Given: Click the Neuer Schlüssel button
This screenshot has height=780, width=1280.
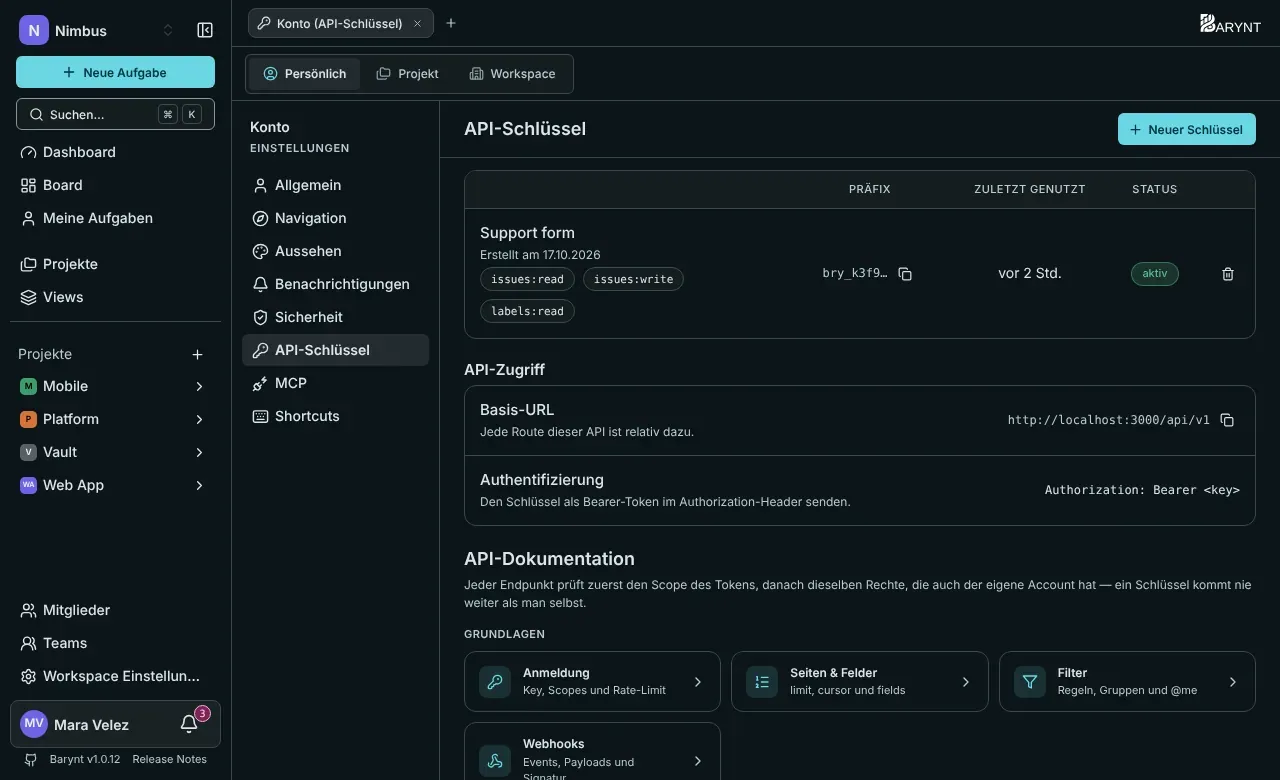Looking at the screenshot, I should (x=1187, y=129).
